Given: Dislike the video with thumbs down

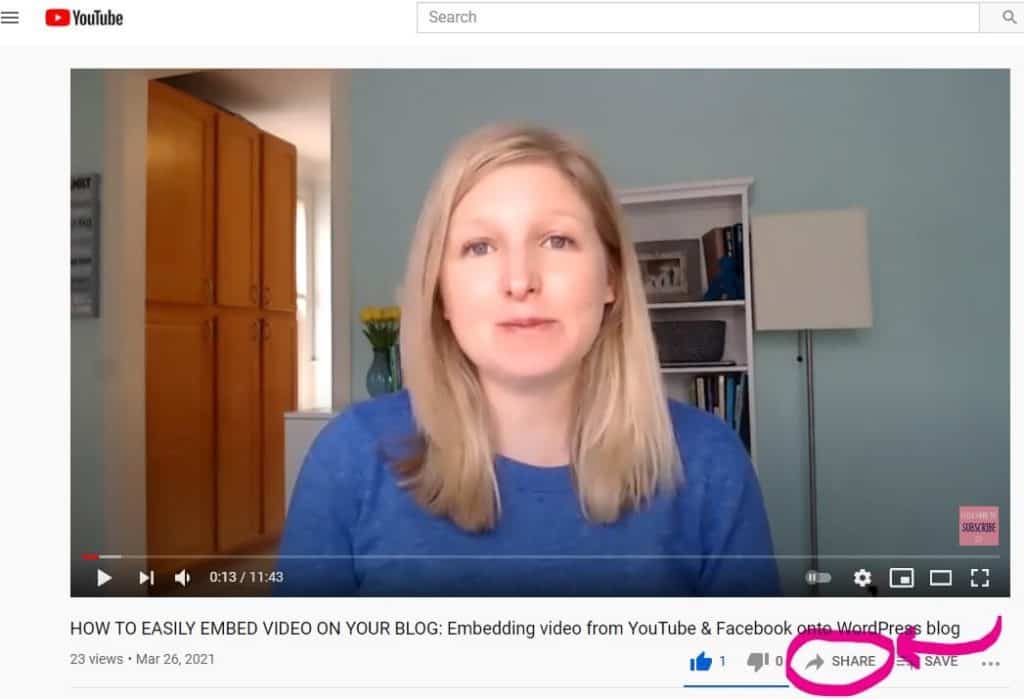Looking at the screenshot, I should pos(758,661).
